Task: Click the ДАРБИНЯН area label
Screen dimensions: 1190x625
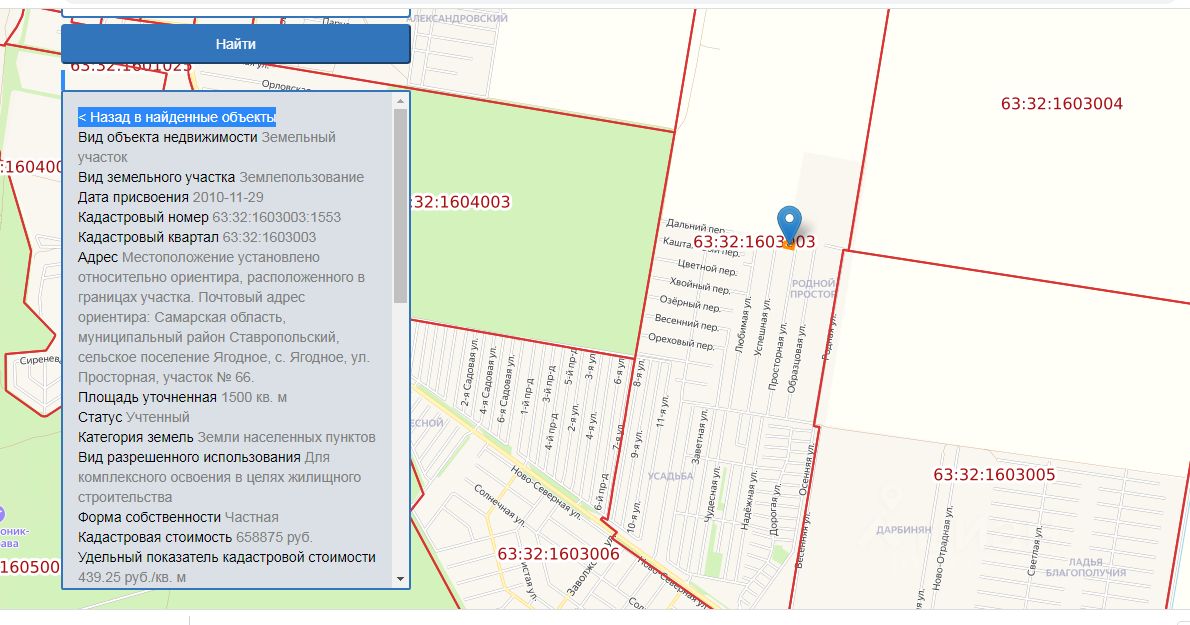Action: click(903, 529)
